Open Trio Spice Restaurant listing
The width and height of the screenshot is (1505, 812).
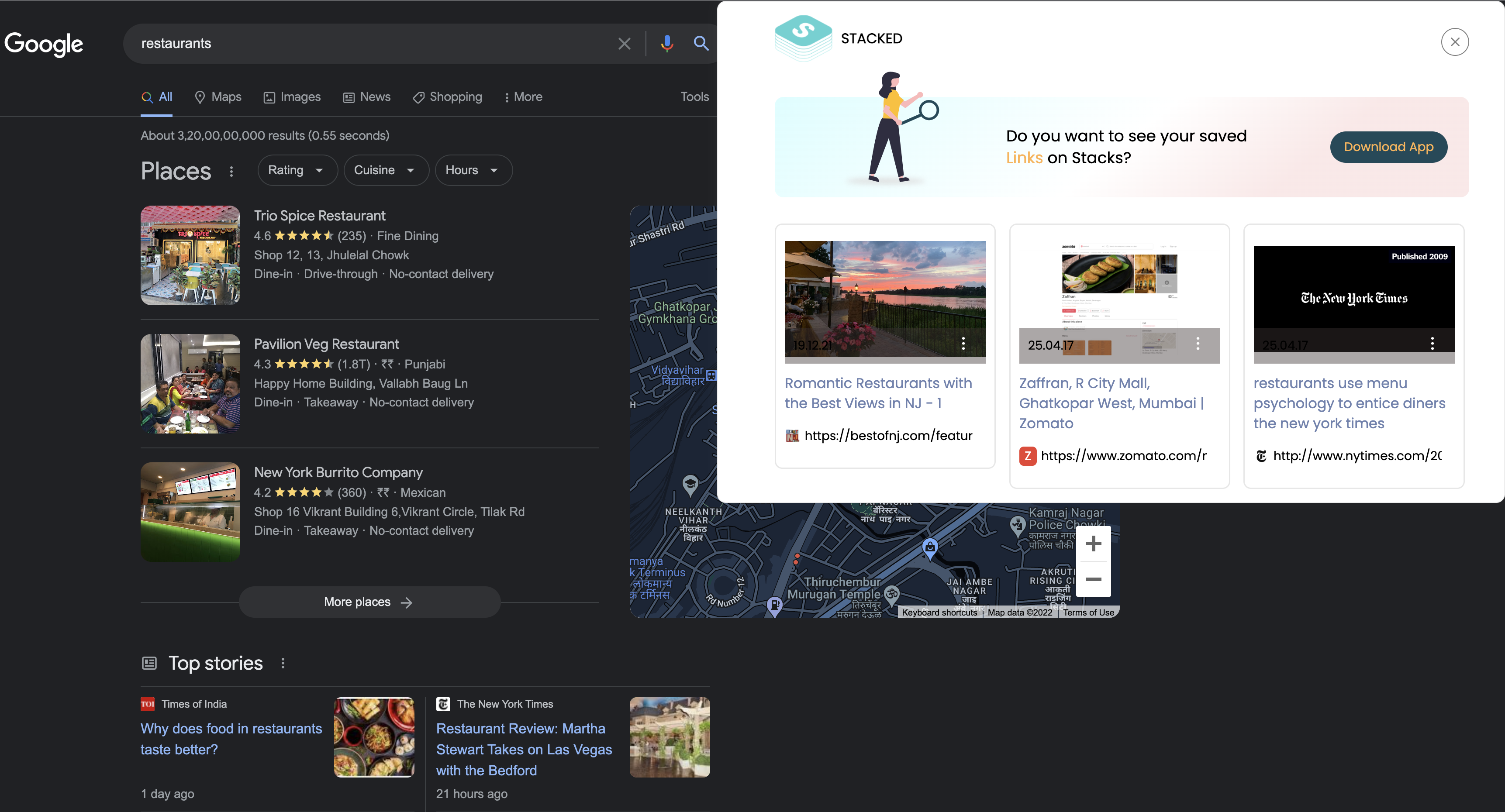320,216
